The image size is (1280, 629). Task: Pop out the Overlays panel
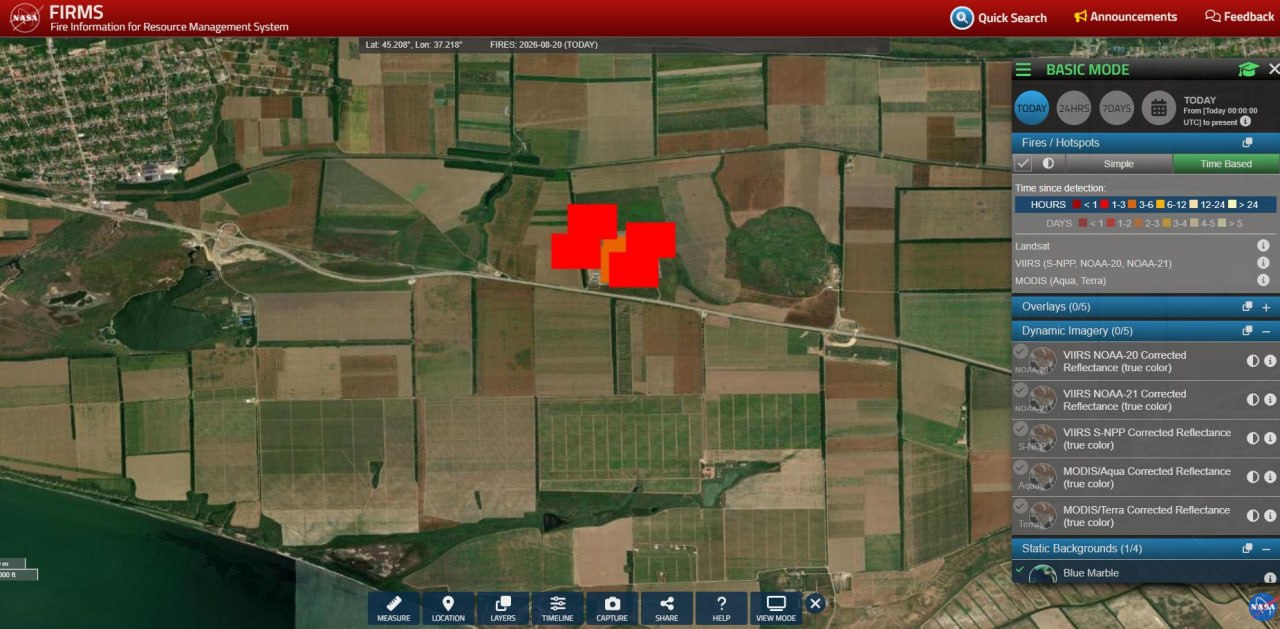tap(1247, 307)
